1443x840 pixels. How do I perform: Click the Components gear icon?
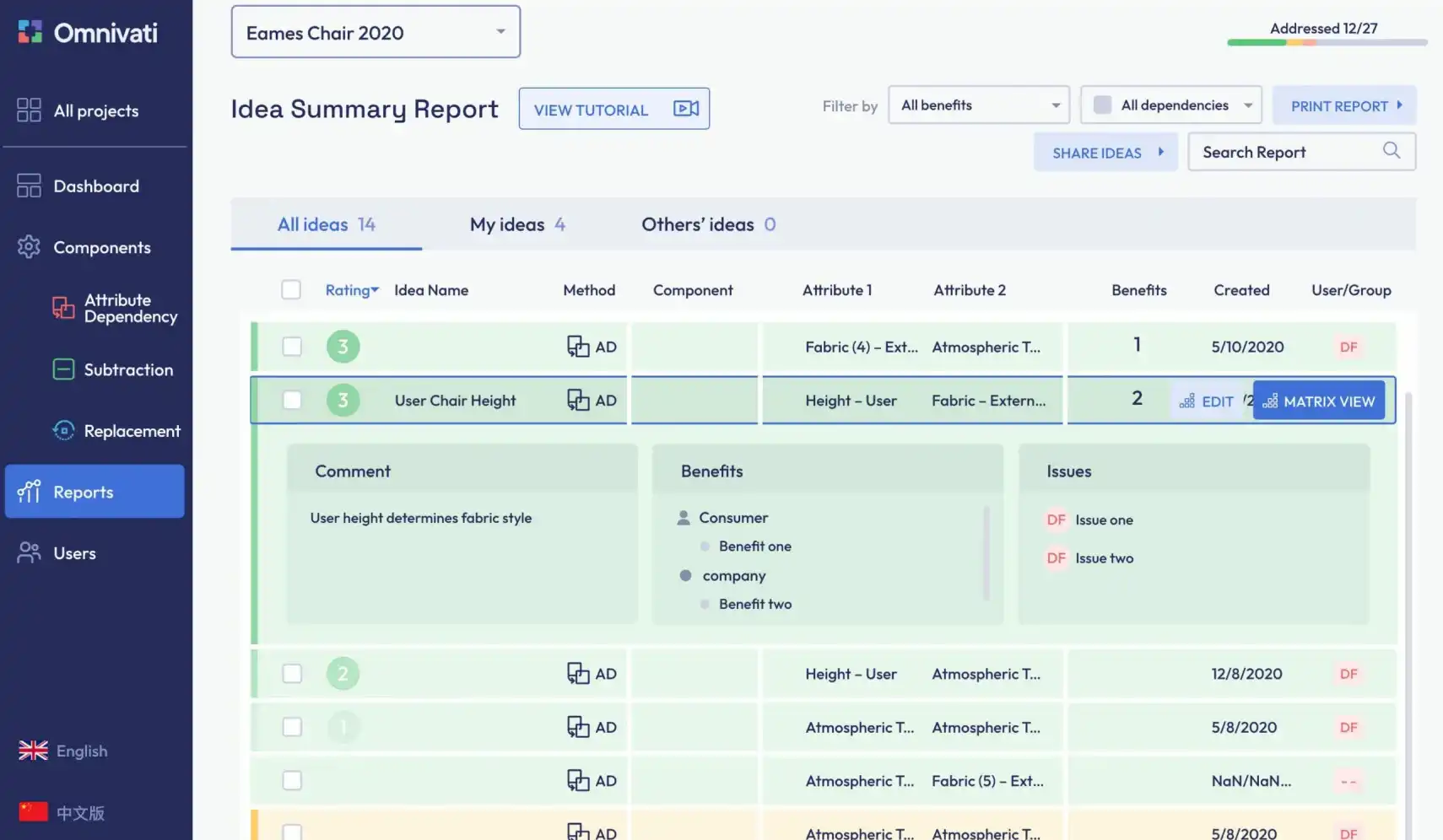tap(29, 247)
